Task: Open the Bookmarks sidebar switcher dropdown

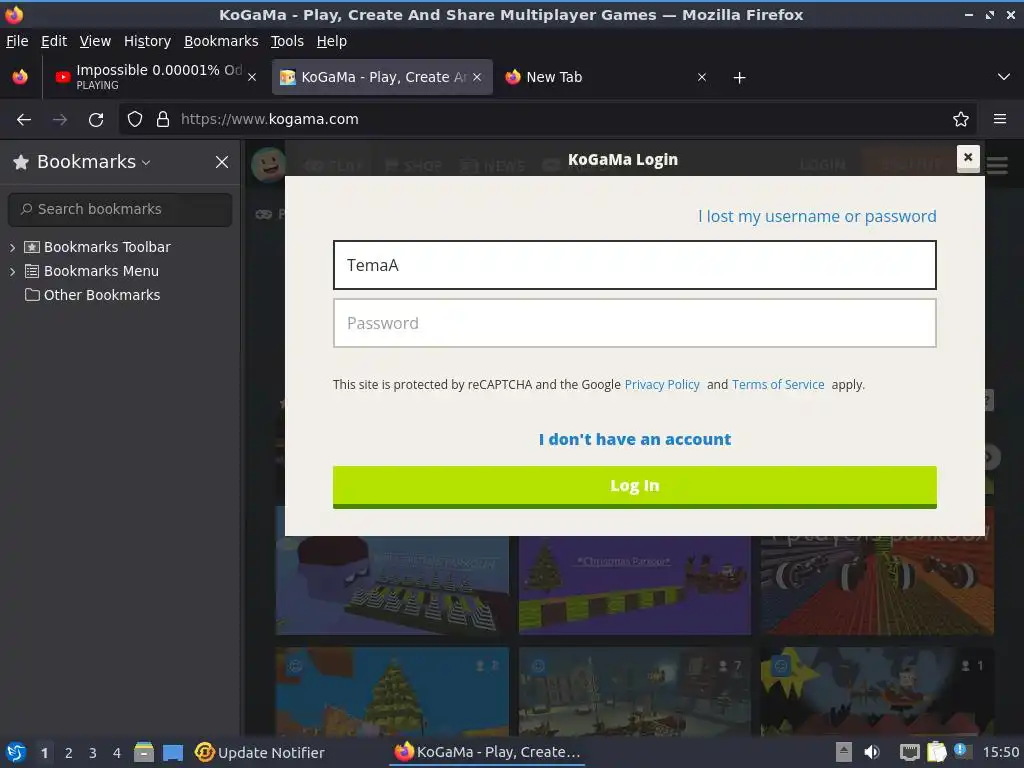Action: (93, 162)
